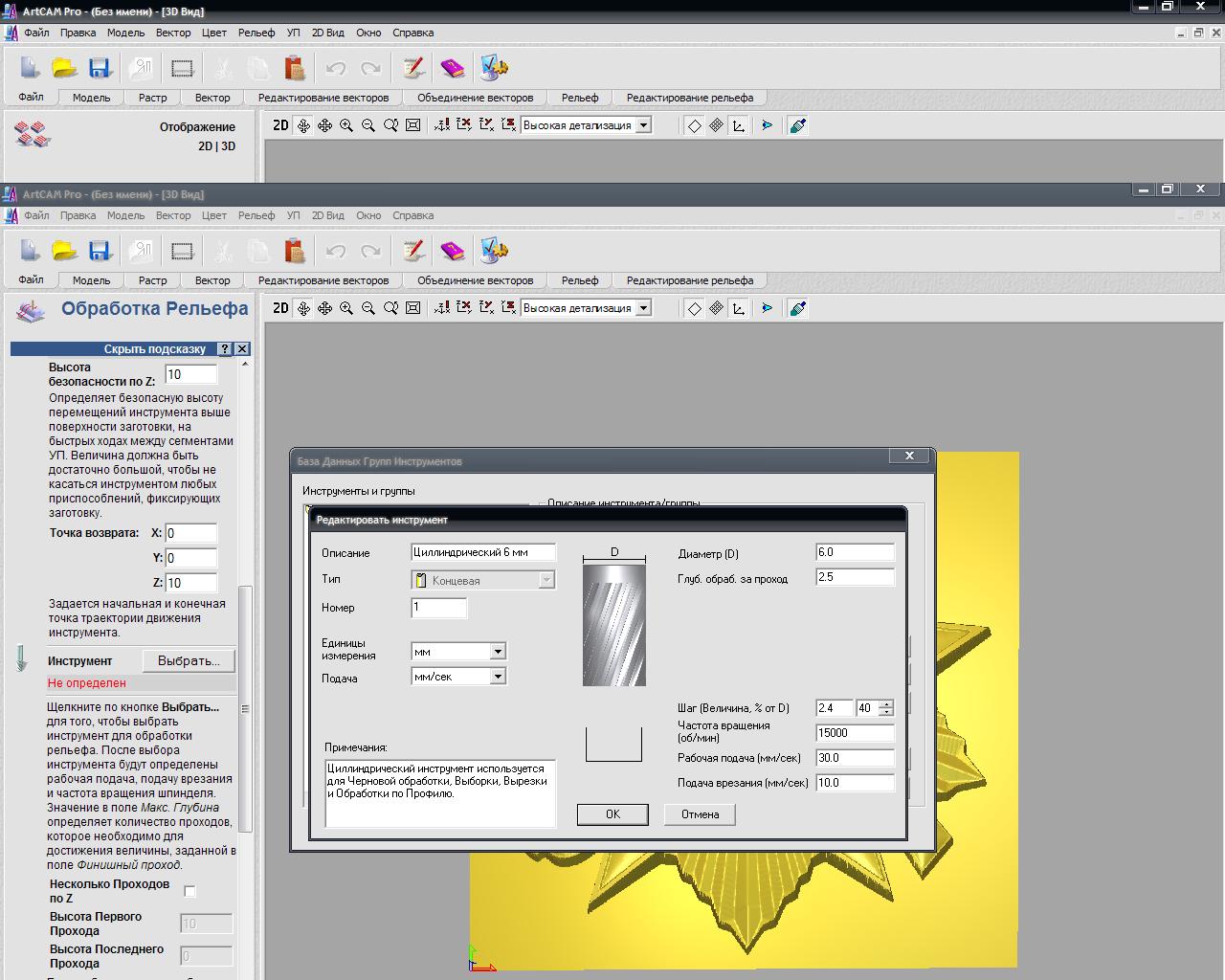
Task: Switch to Редактирование рельефа tab in lower window
Action: coord(689,280)
